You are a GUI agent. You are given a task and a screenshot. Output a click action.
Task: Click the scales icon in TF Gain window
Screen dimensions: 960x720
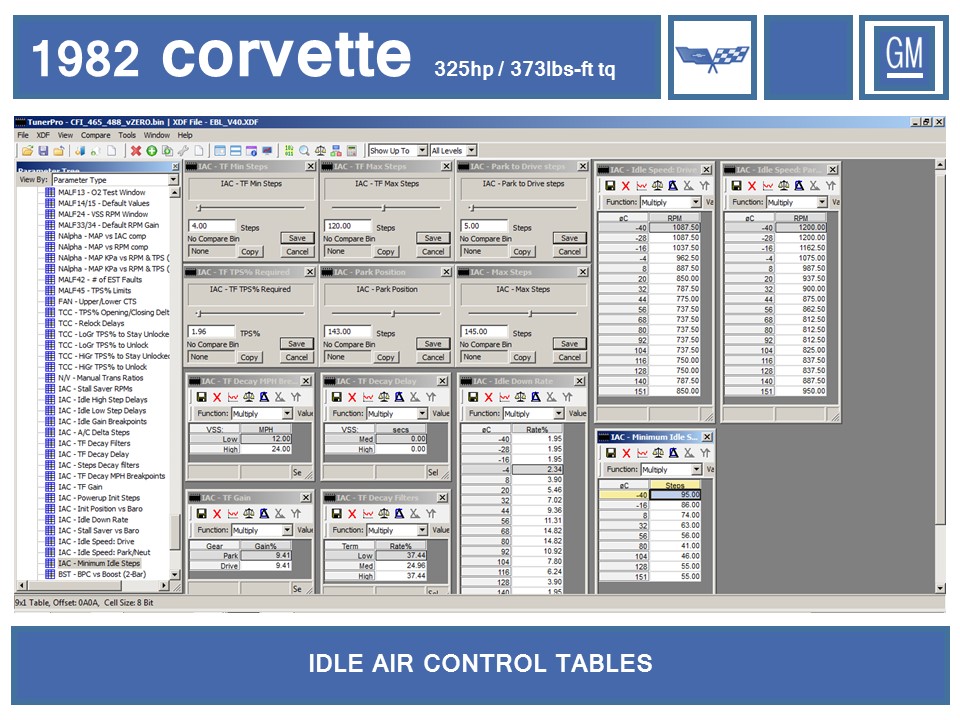click(249, 514)
